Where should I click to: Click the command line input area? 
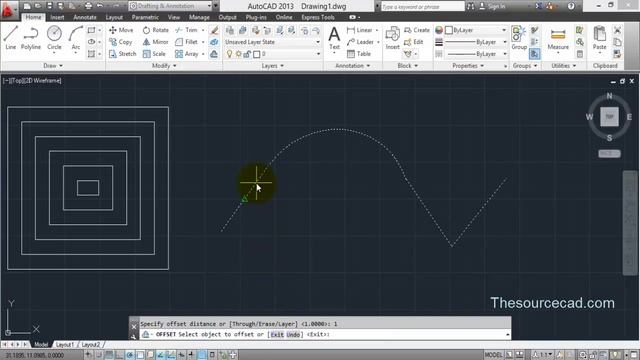pyautogui.click(x=324, y=335)
